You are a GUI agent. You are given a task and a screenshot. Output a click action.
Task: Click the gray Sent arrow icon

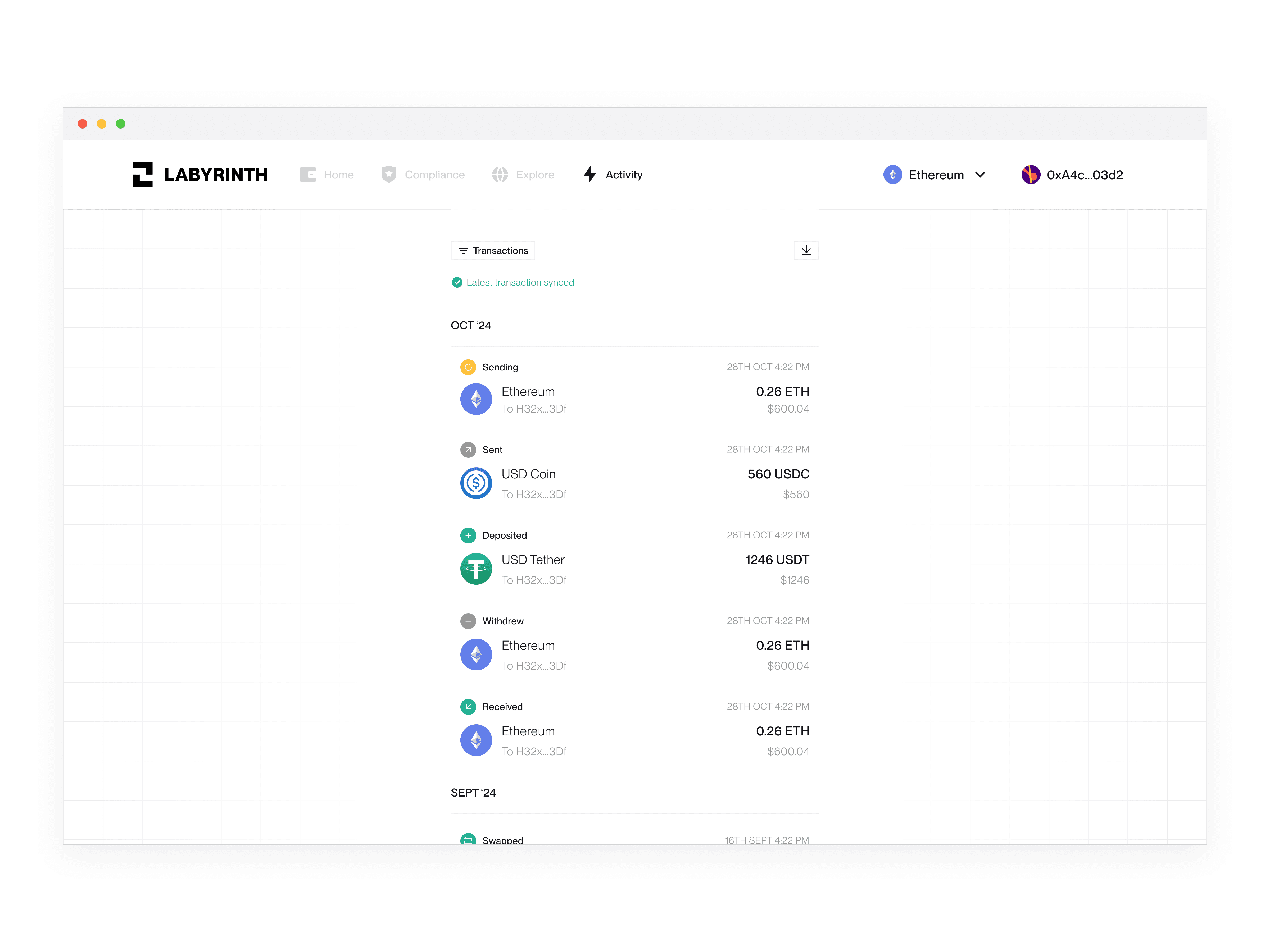(468, 450)
